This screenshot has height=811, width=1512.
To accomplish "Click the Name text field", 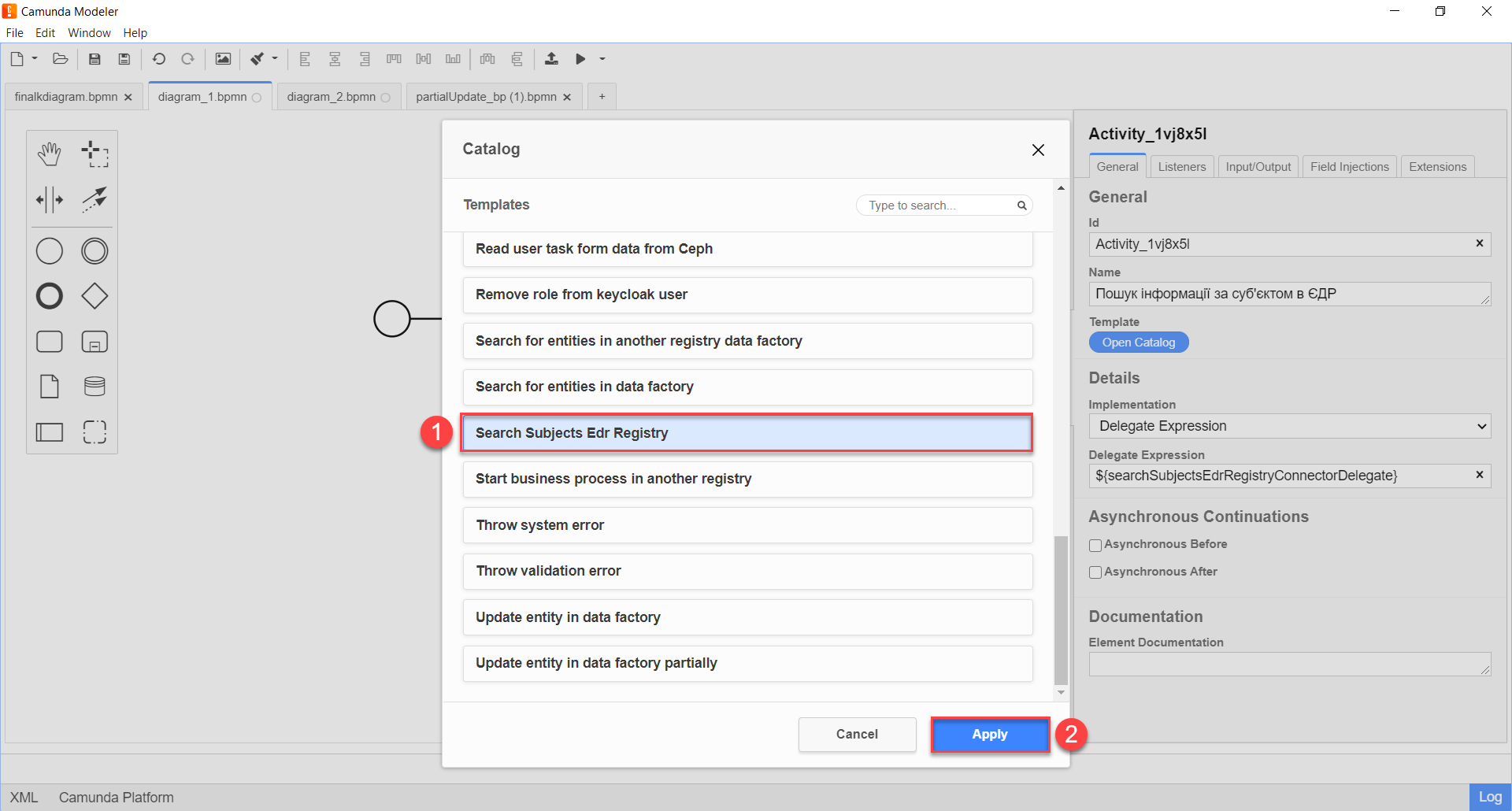I will click(x=1290, y=294).
